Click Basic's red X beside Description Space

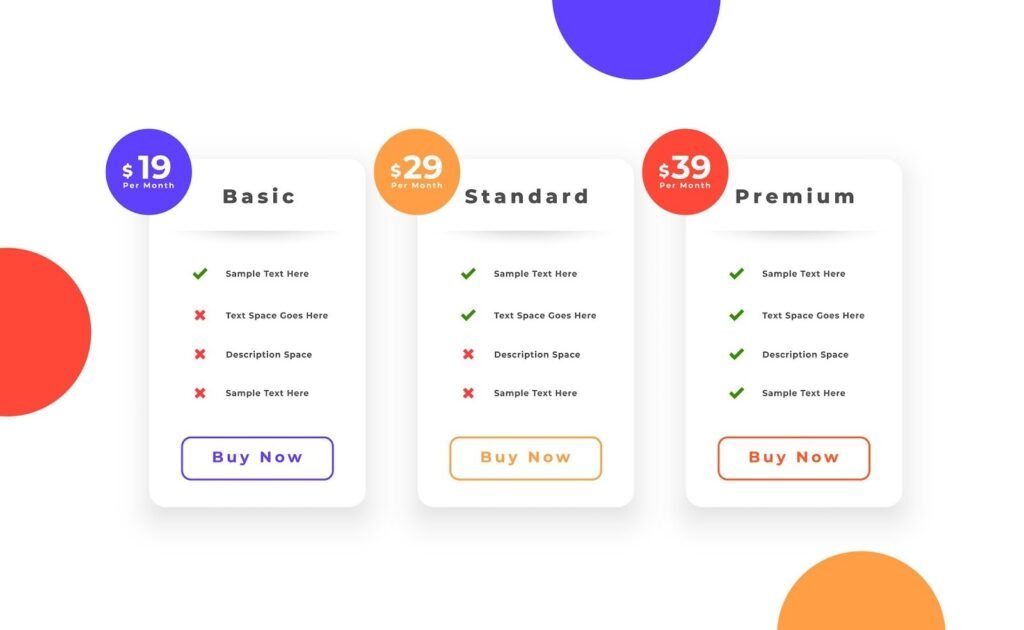200,354
